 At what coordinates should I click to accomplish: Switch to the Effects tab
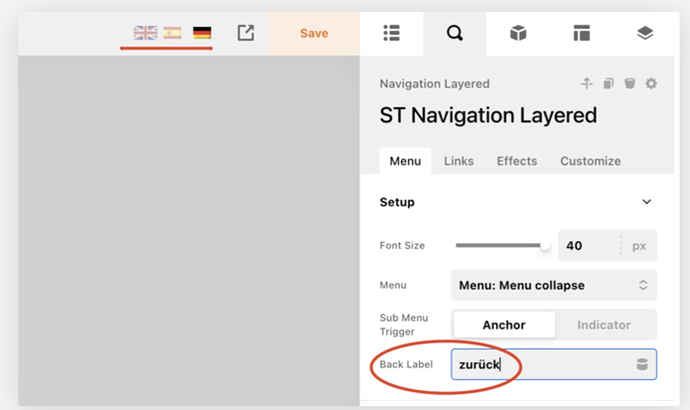click(x=517, y=161)
